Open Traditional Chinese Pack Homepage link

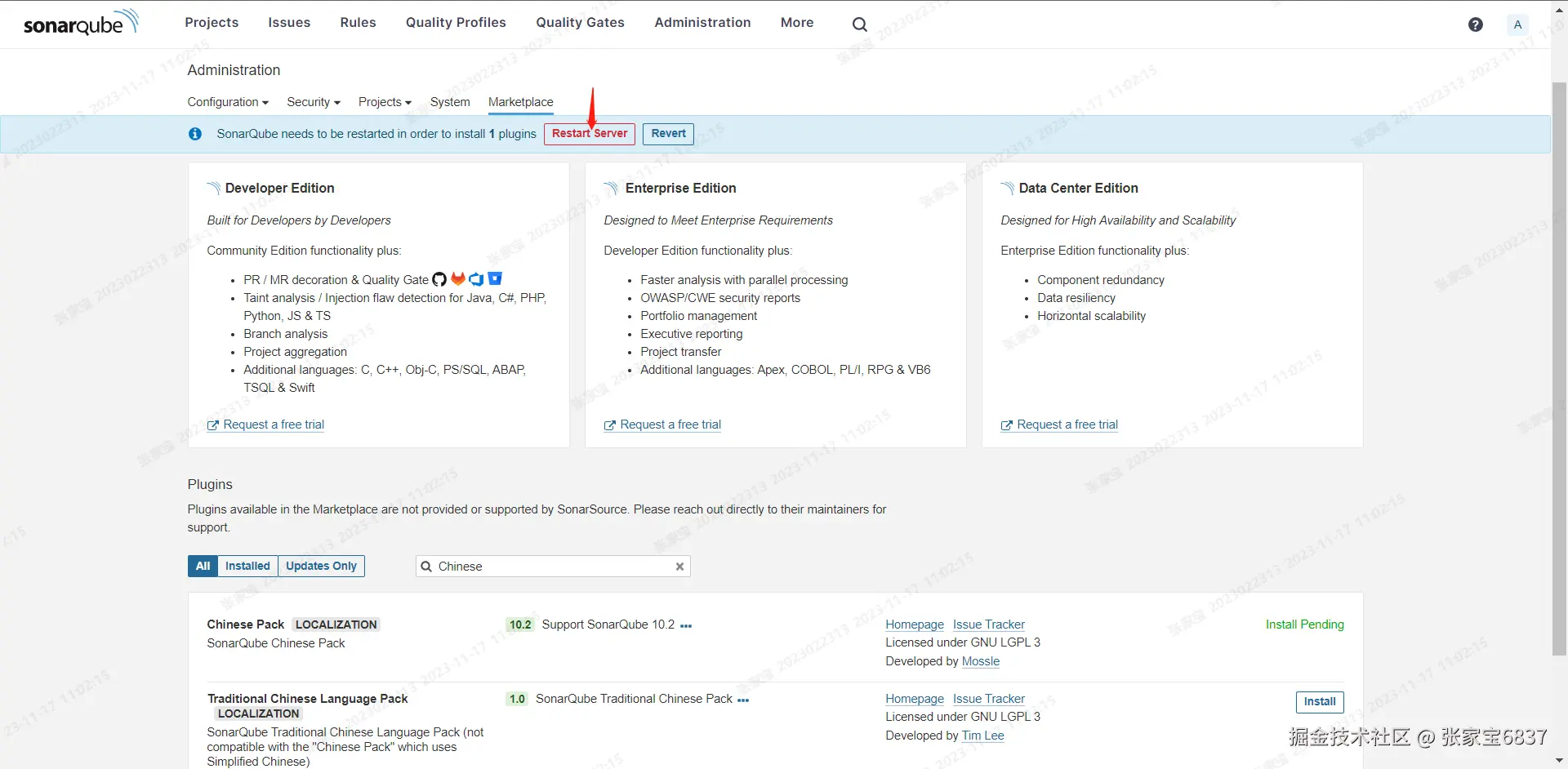coord(915,700)
